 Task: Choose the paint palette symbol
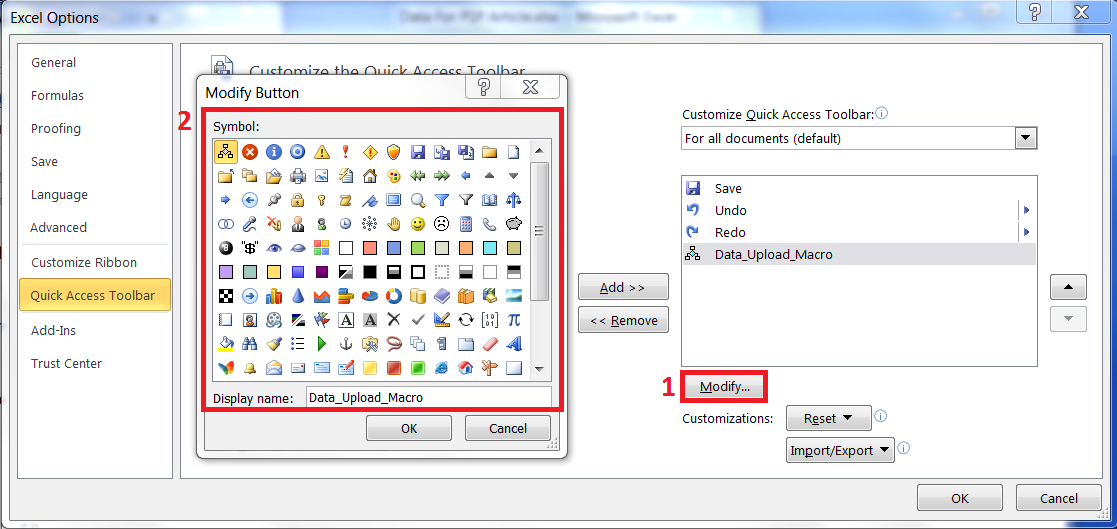pyautogui.click(x=394, y=176)
